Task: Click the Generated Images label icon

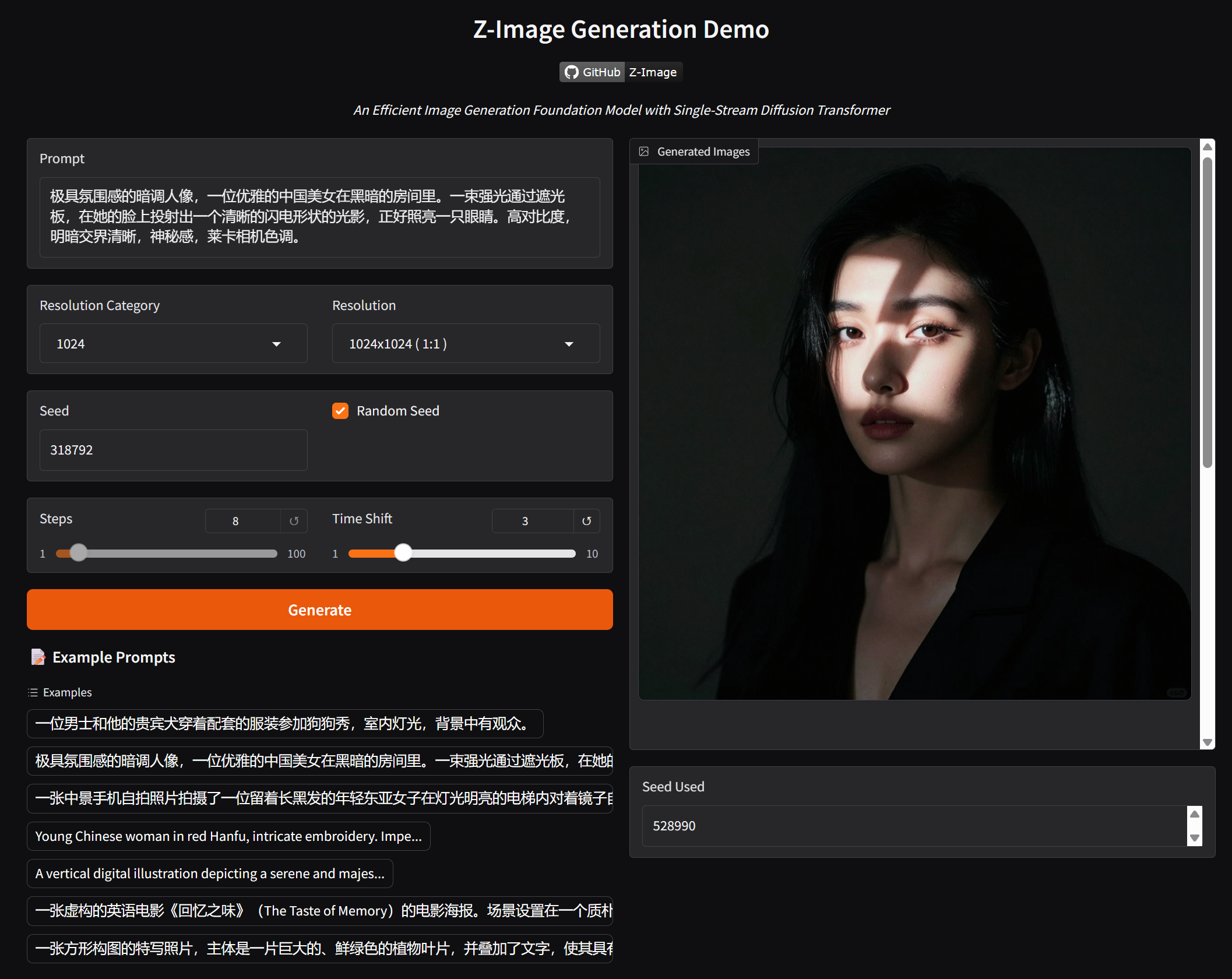Action: pyautogui.click(x=644, y=152)
